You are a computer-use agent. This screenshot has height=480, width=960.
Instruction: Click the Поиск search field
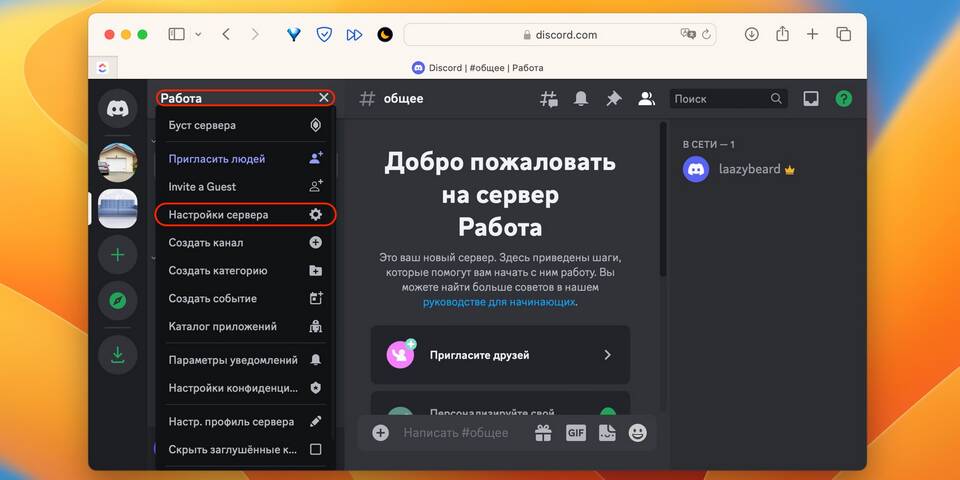729,99
